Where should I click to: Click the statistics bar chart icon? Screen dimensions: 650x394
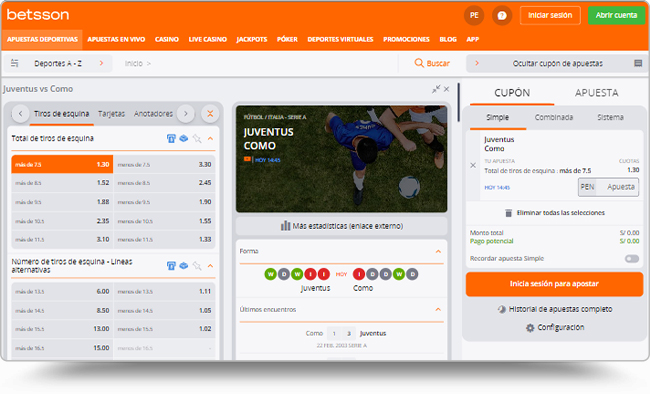click(x=285, y=226)
